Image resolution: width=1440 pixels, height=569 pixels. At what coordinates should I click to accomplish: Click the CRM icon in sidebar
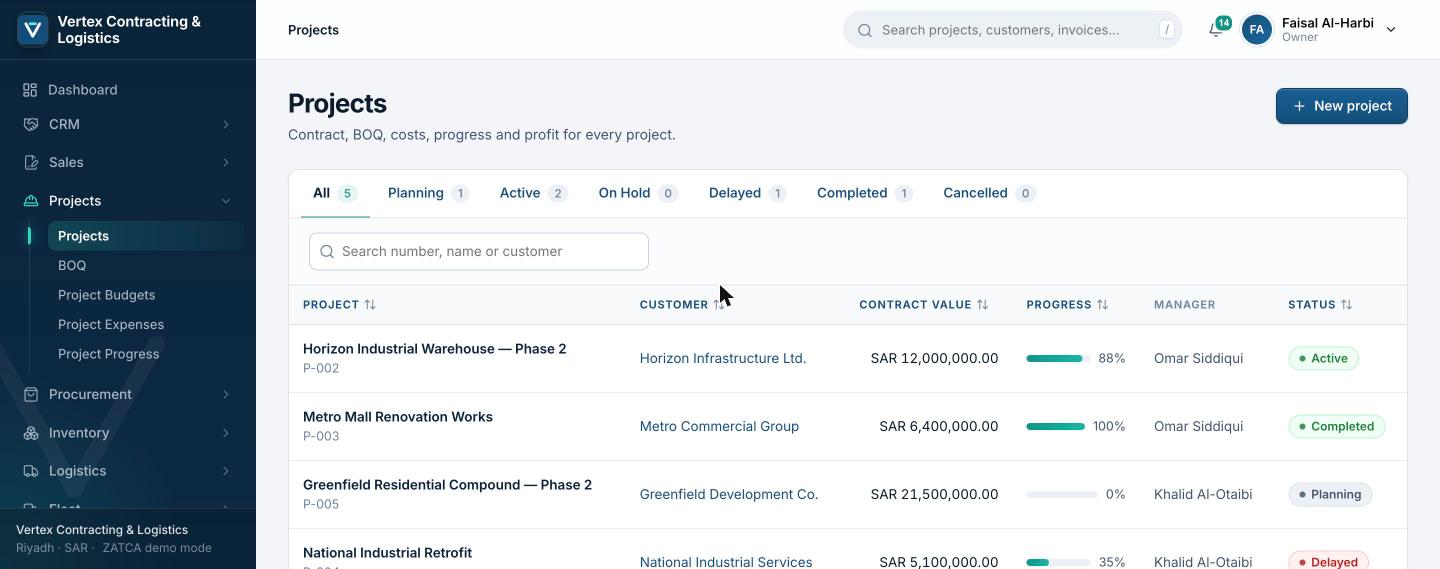click(31, 124)
